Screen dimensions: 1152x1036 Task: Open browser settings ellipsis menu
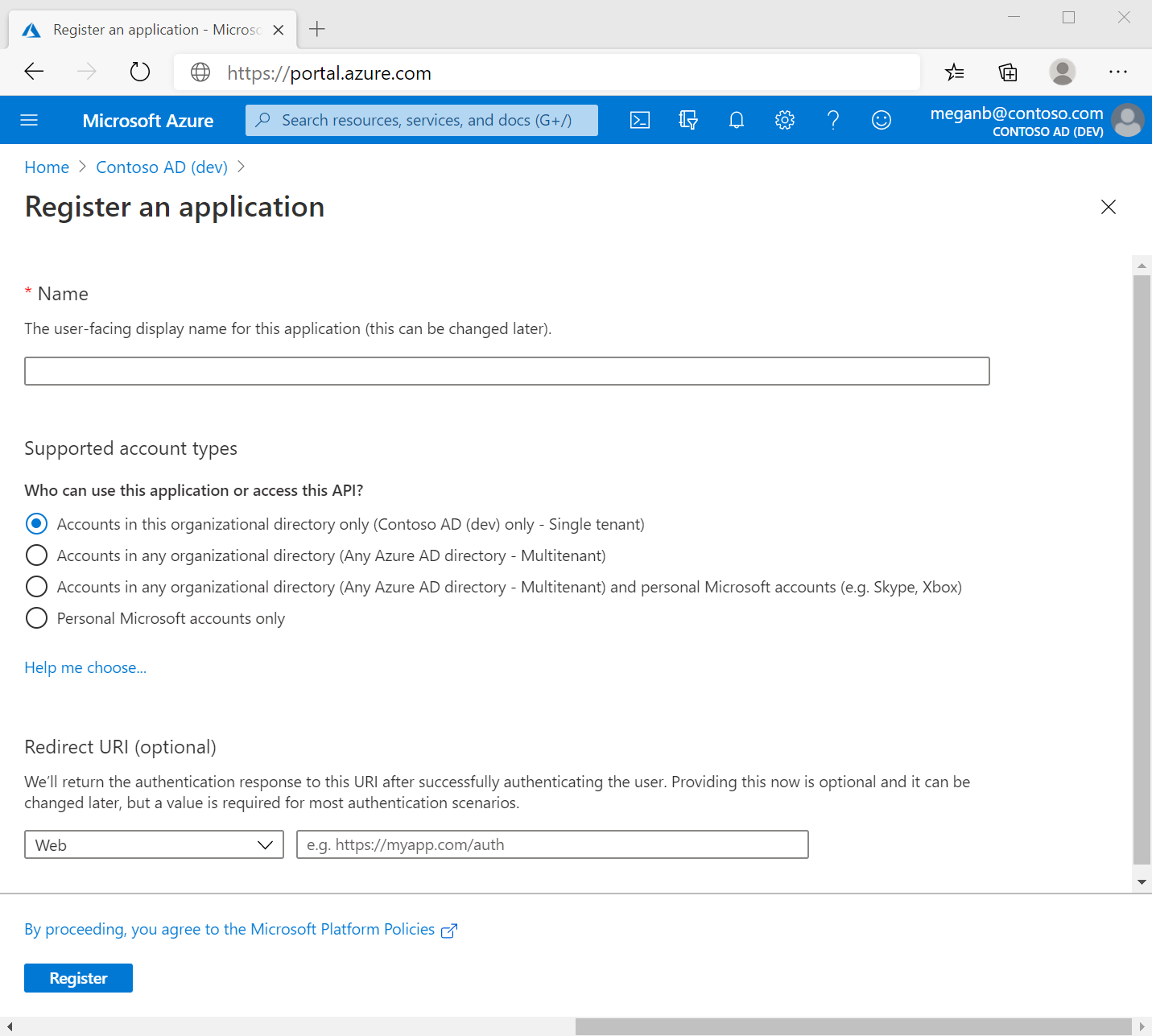[x=1118, y=72]
